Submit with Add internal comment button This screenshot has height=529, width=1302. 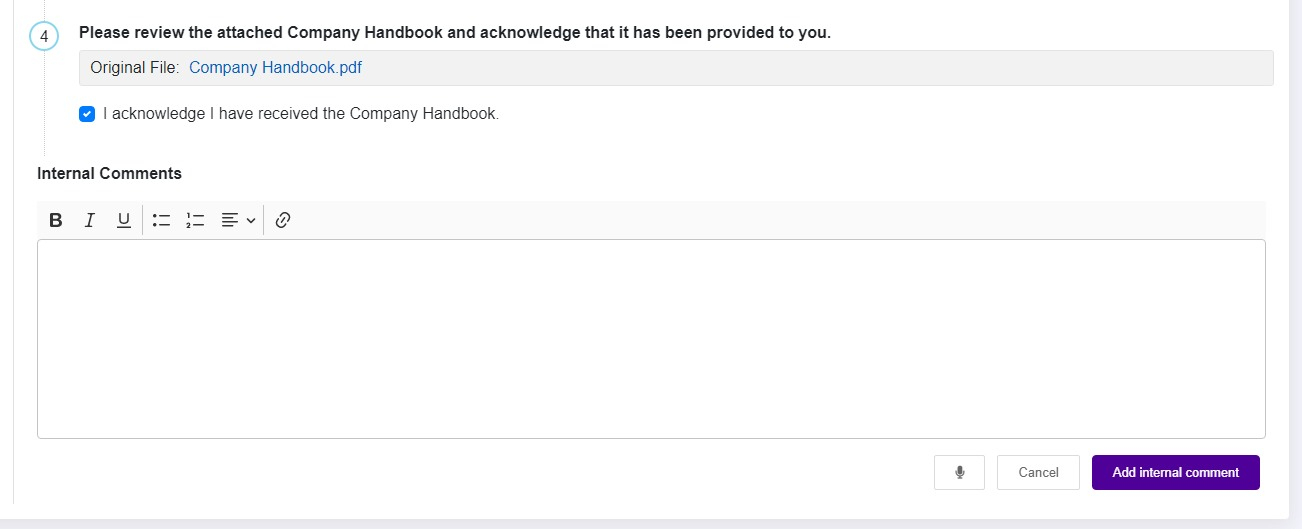[1175, 472]
